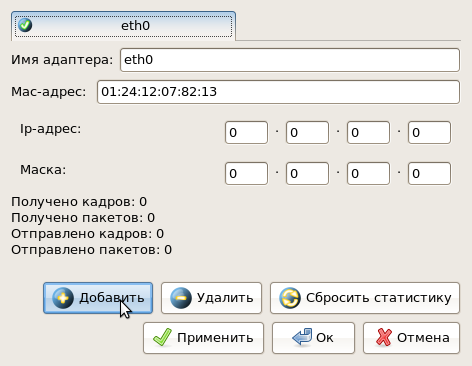Reset stats via Сбросить статистику button
Screen dimensions: 472x366
(365, 298)
